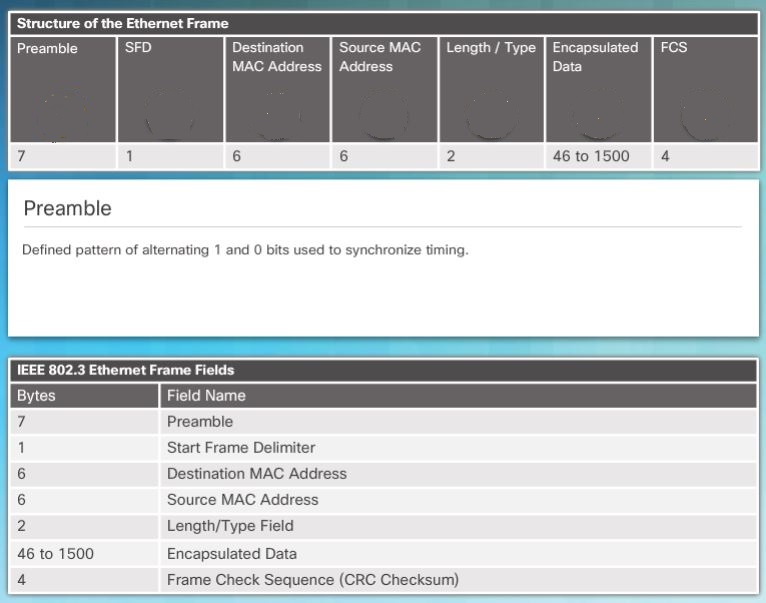Image resolution: width=766 pixels, height=603 pixels.
Task: Select the 'Length/Type Field' row in table
Action: click(x=230, y=526)
